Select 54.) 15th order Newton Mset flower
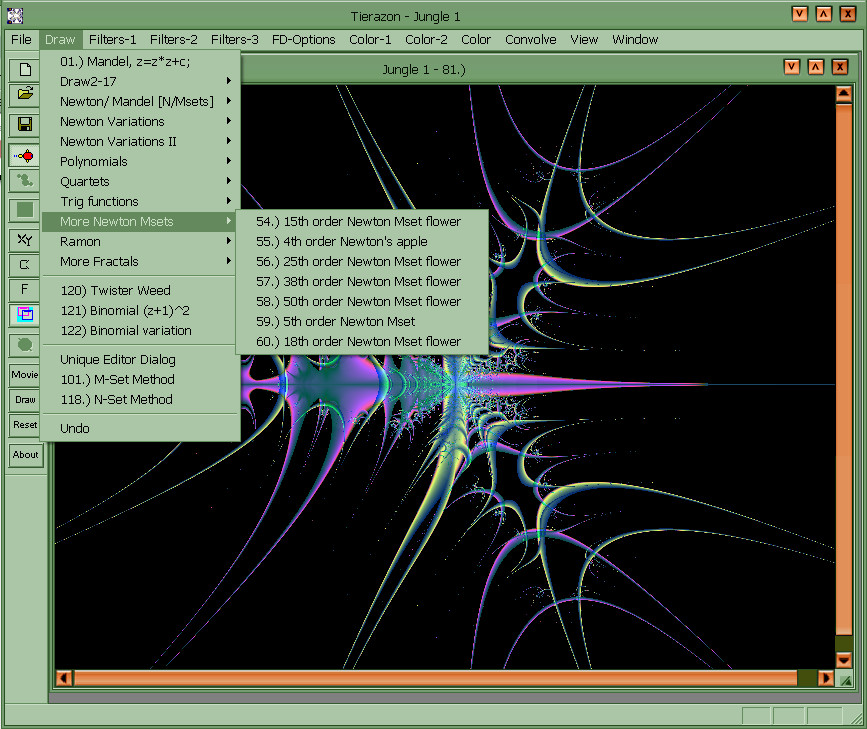The height and width of the screenshot is (729, 867). point(362,221)
